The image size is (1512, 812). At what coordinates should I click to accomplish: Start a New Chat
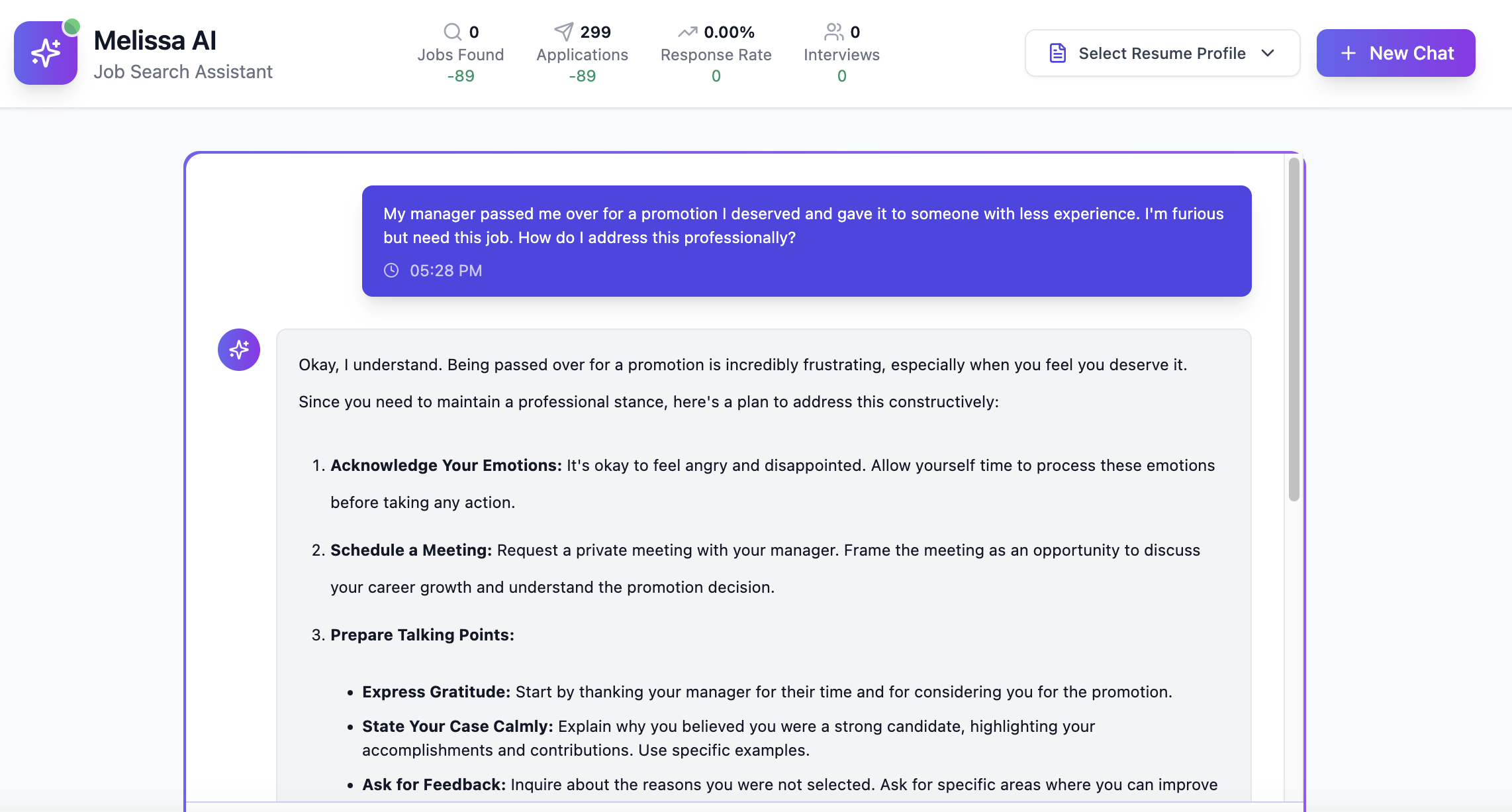[1395, 53]
